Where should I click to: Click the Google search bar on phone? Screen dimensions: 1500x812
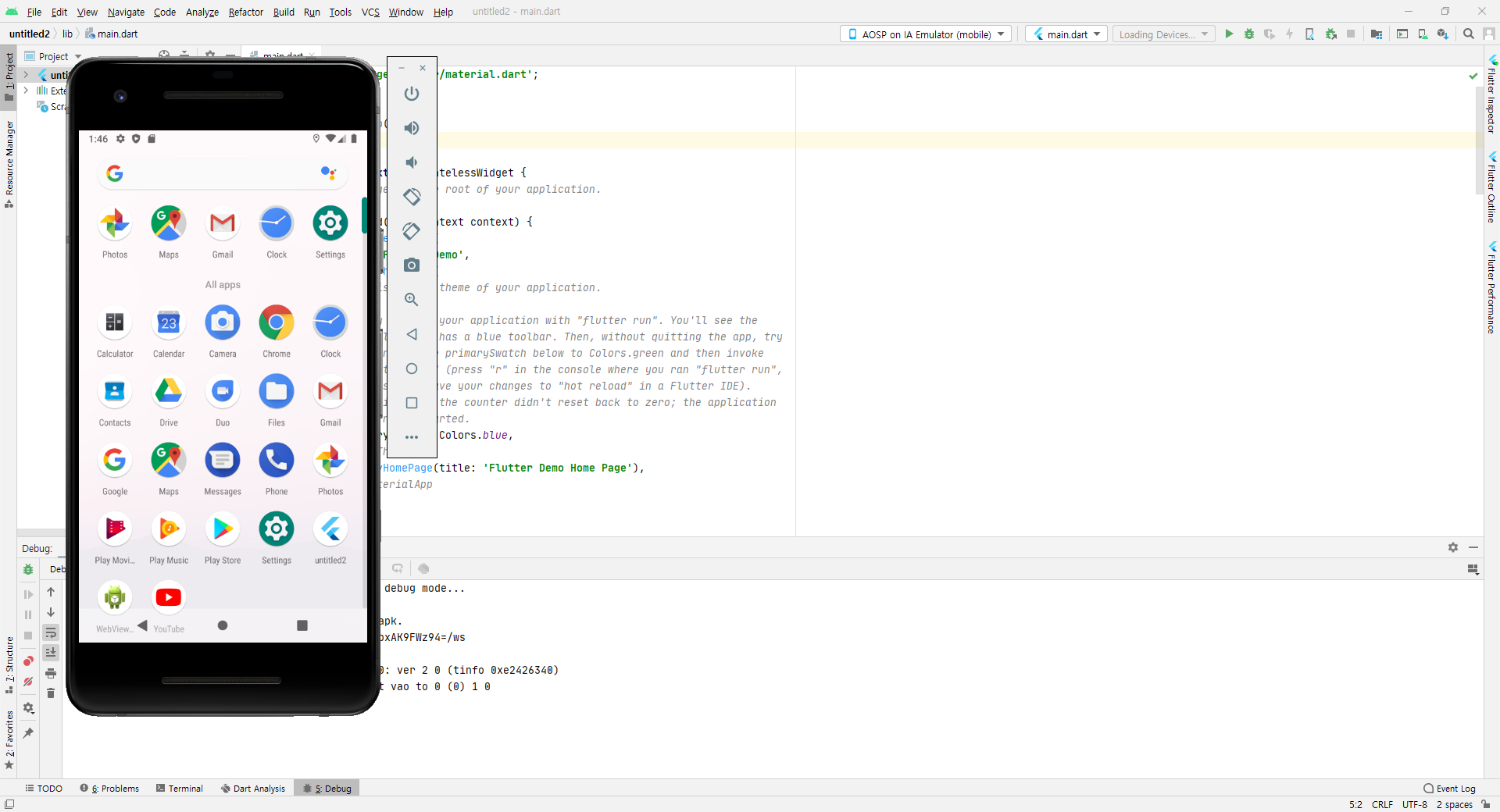coord(223,173)
